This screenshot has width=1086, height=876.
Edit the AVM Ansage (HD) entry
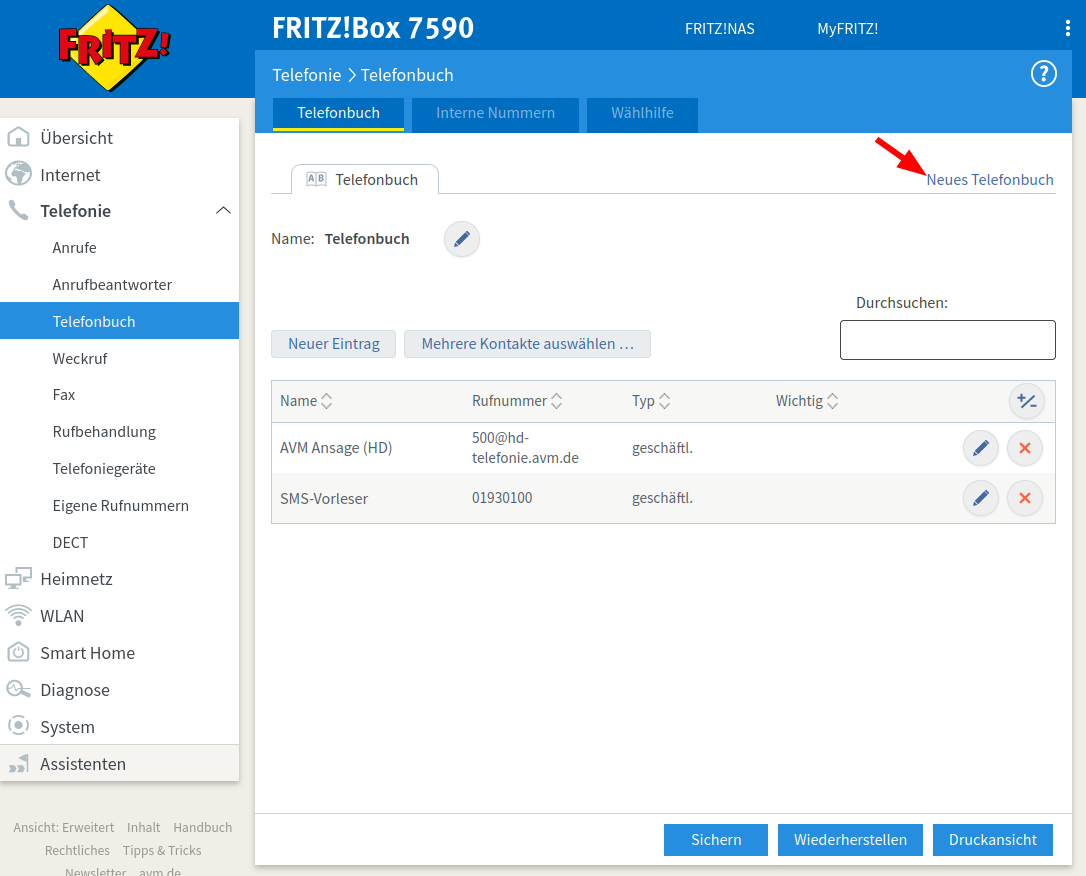[980, 448]
